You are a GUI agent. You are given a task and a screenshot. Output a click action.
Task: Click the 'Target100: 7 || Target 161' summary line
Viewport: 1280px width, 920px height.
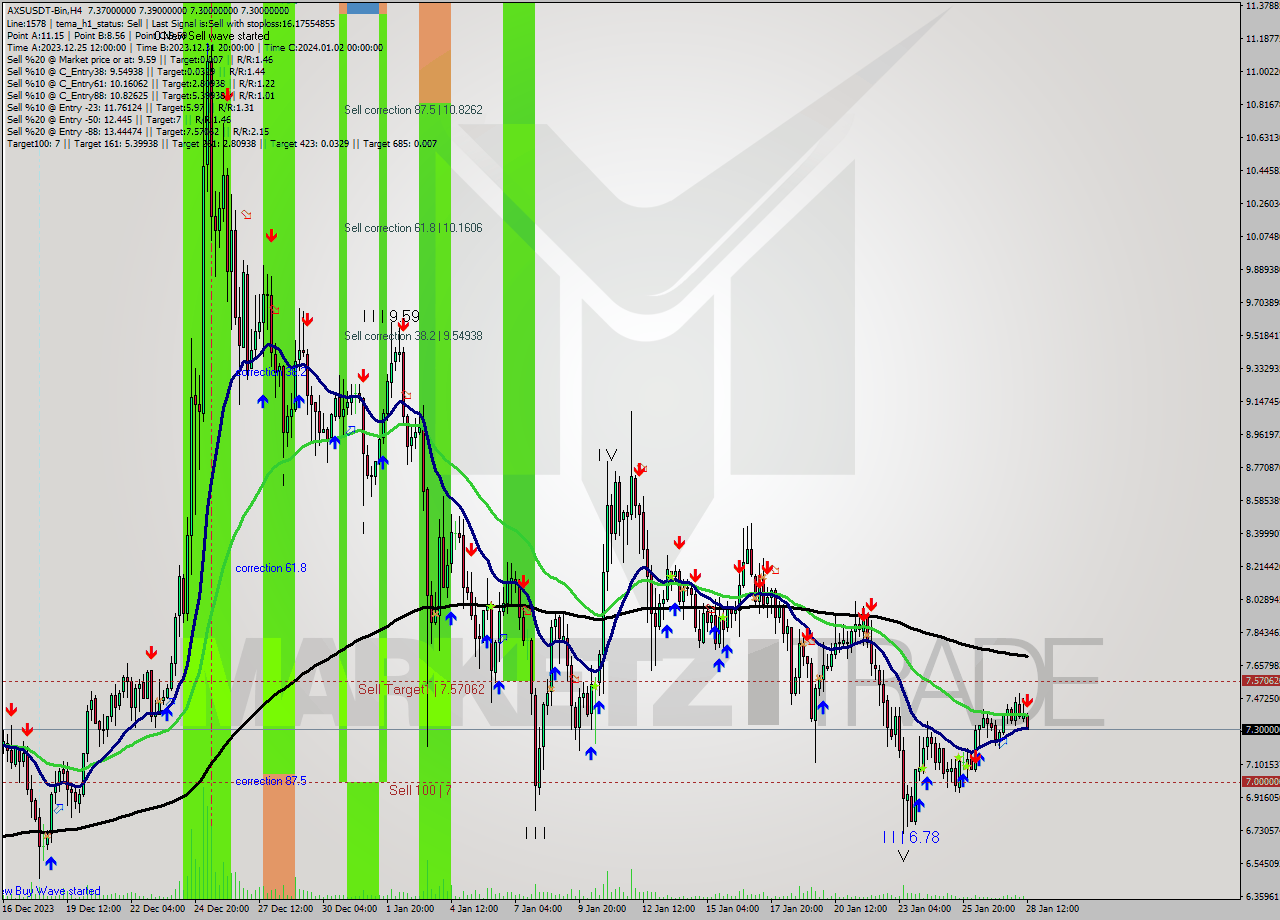221,143
